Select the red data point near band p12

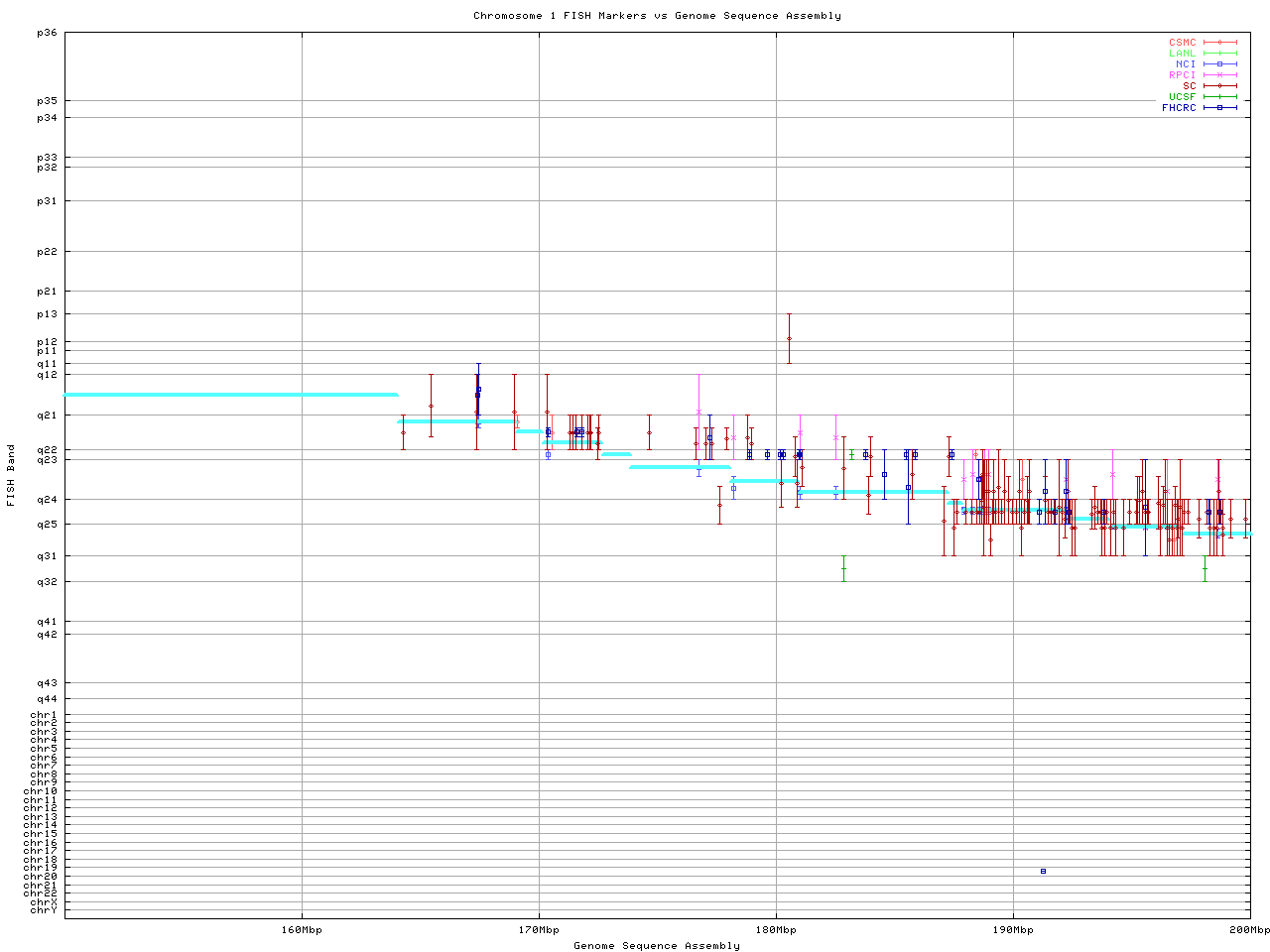789,339
